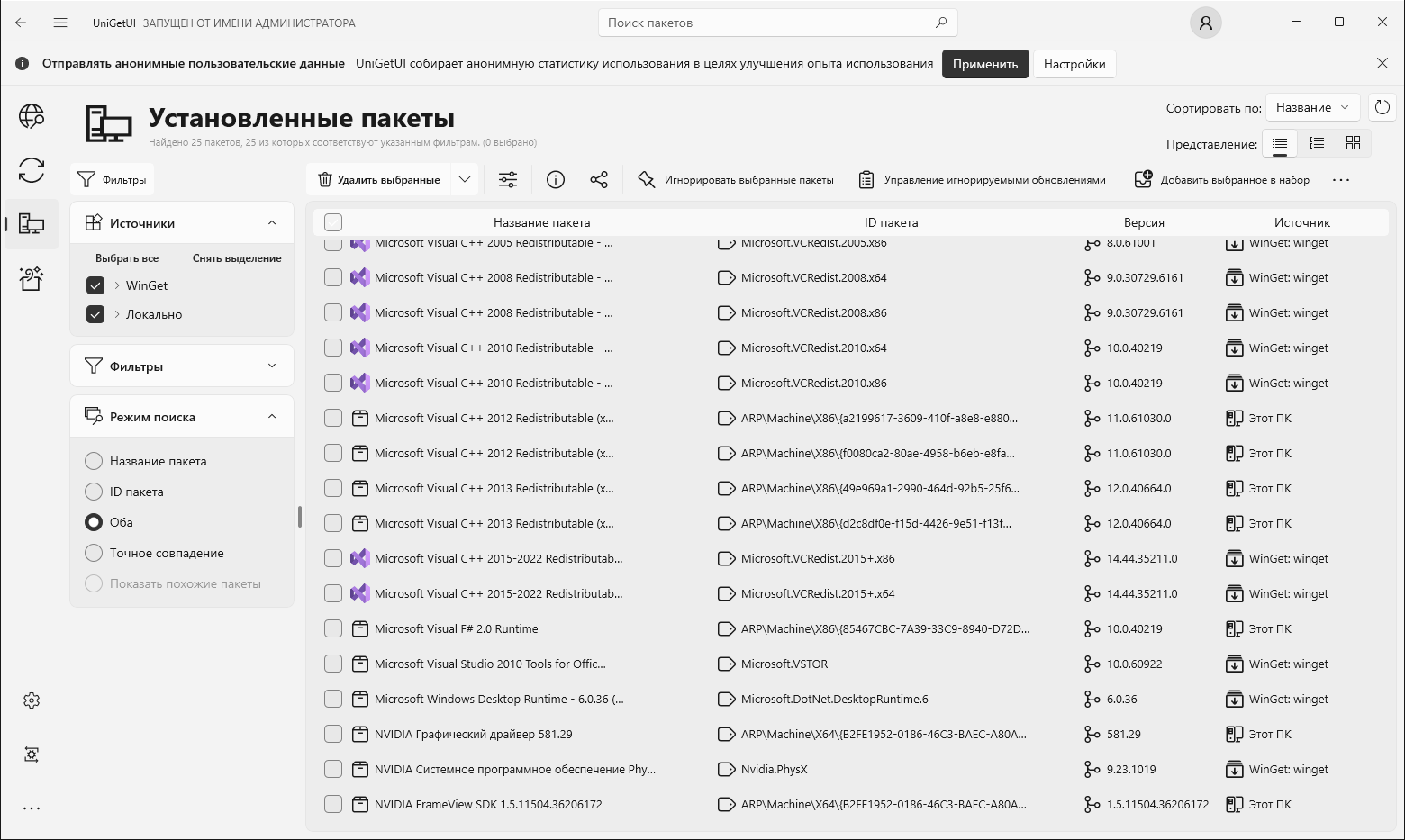Reload packages with the refresh icon
The height and width of the screenshot is (840, 1405).
[x=1382, y=107]
